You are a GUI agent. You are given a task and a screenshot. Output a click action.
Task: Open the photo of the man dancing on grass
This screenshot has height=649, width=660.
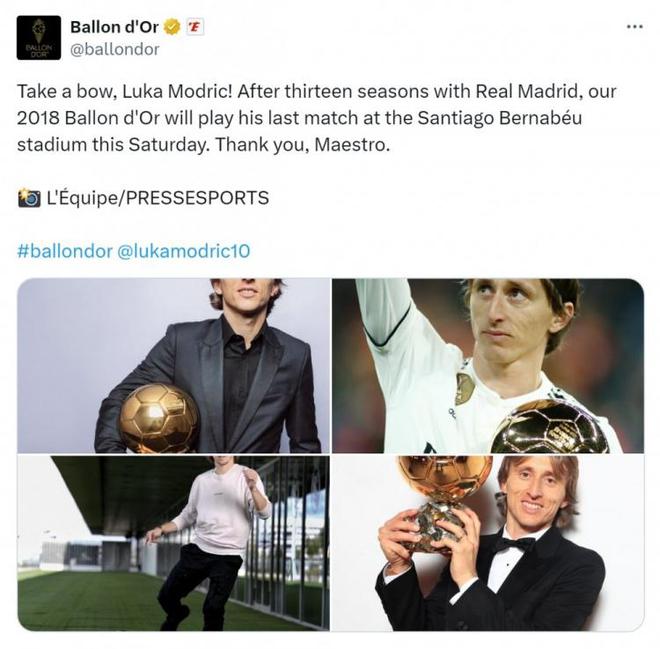click(173, 543)
